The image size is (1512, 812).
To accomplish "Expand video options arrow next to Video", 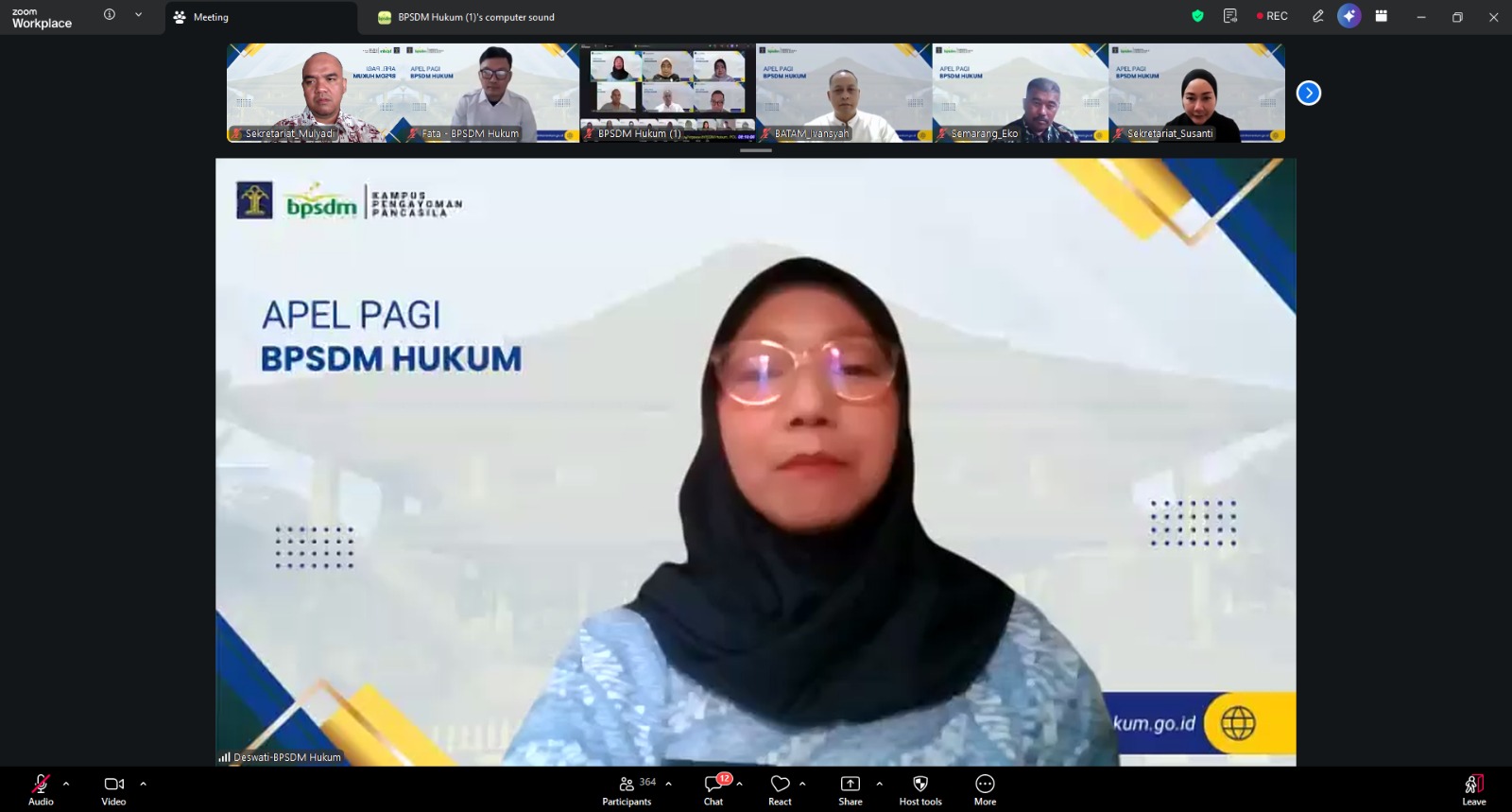I will point(143,784).
